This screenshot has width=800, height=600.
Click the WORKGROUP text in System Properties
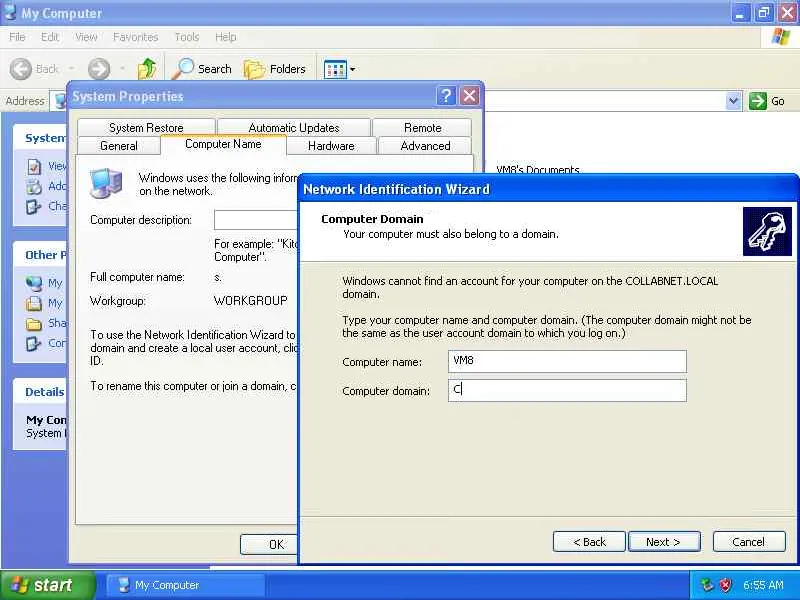click(x=251, y=301)
